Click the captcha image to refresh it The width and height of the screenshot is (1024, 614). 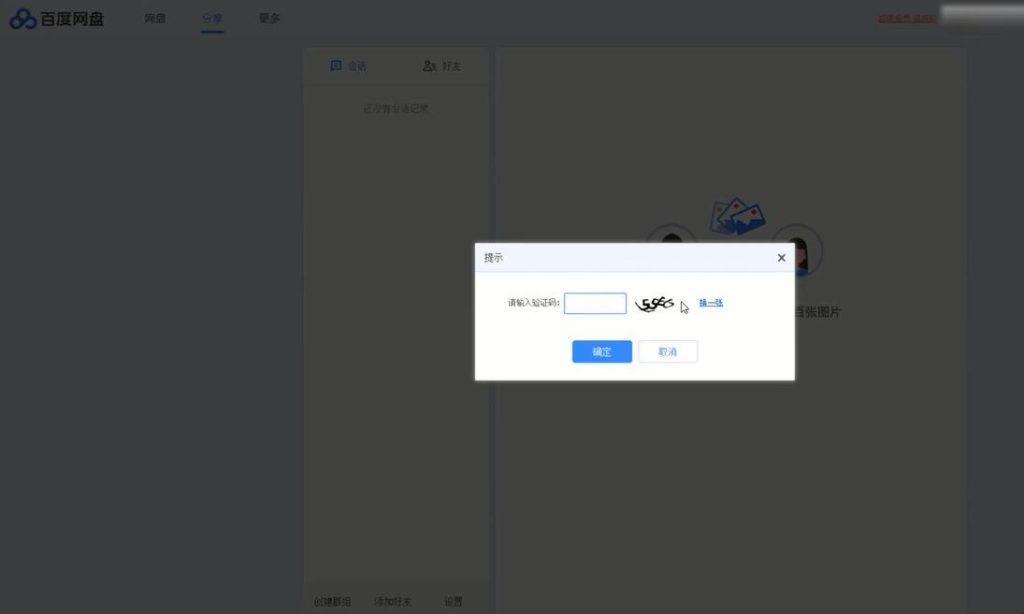click(656, 303)
